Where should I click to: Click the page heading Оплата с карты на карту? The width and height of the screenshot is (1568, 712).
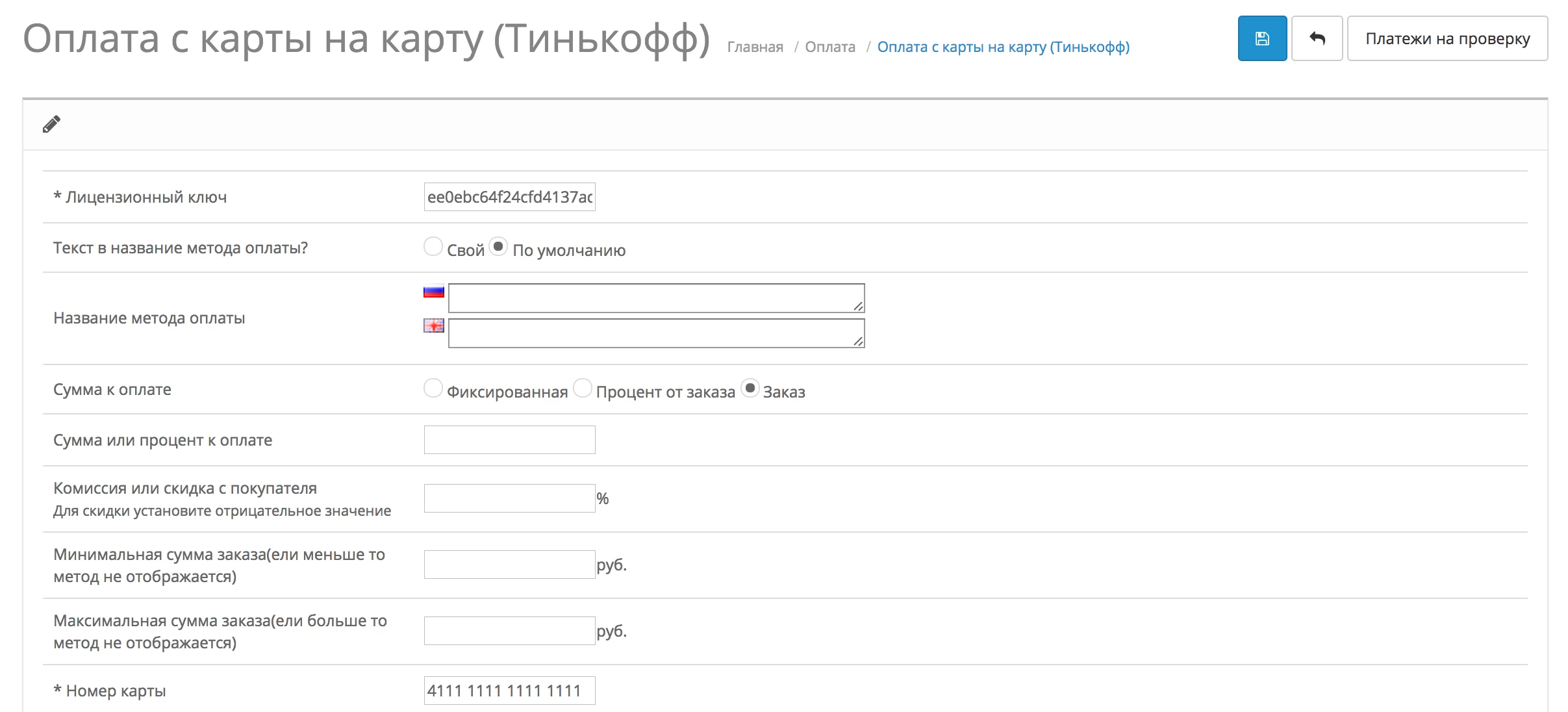[x=366, y=39]
